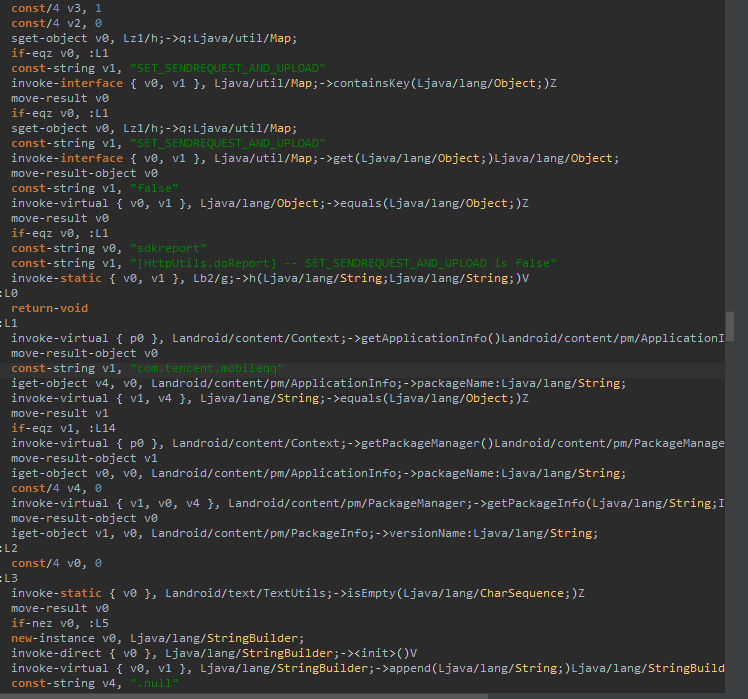Place cursor on the :L0 label line
The width and height of the screenshot is (748, 699).
coord(10,293)
